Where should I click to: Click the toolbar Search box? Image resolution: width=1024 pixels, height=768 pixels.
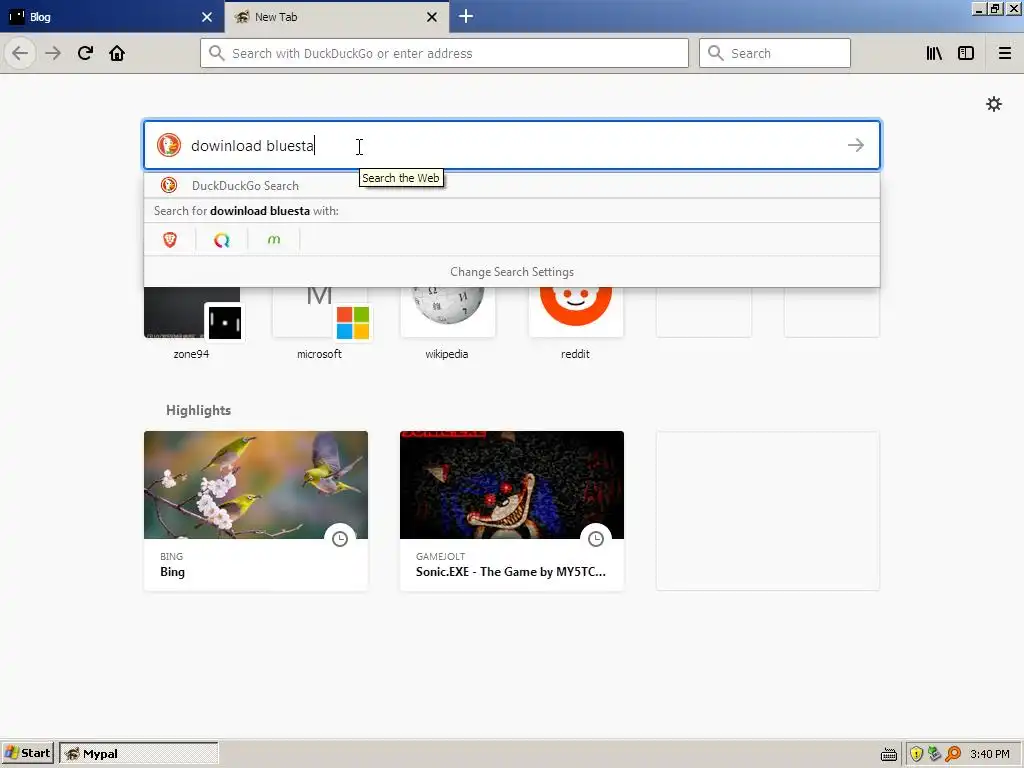pyautogui.click(x=775, y=53)
